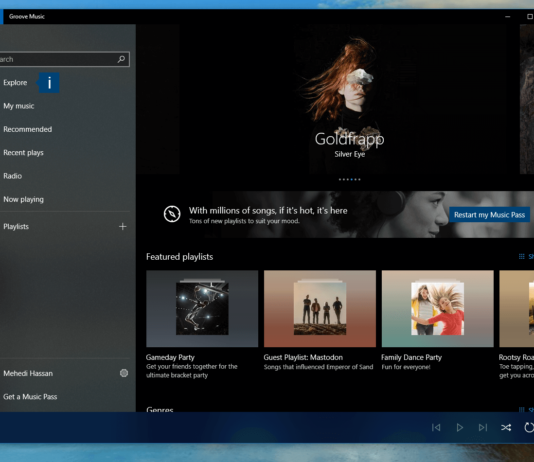
Task: Open Now playing view
Action: (23, 200)
